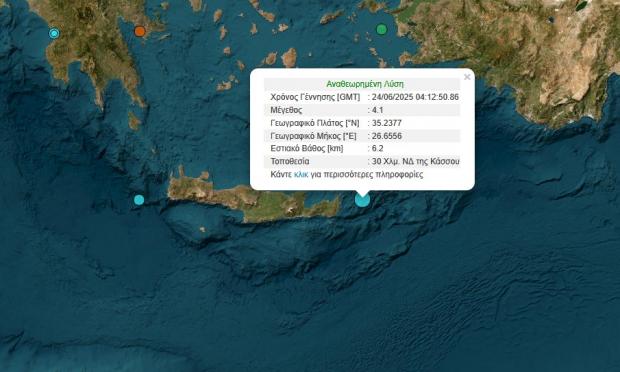Click the focal depth value 6.2
The height and width of the screenshot is (372, 620).
(378, 148)
